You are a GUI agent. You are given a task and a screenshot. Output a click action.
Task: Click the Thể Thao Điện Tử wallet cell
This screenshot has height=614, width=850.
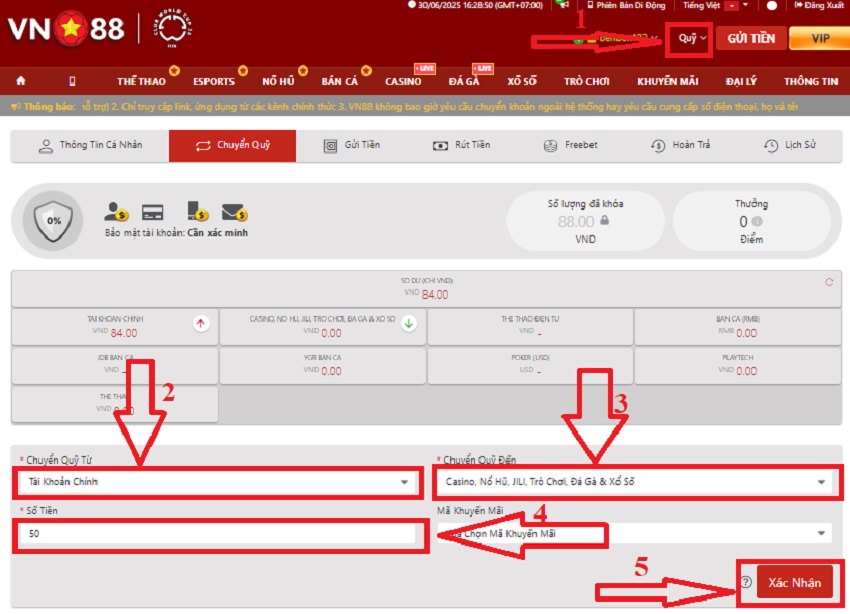pos(530,326)
